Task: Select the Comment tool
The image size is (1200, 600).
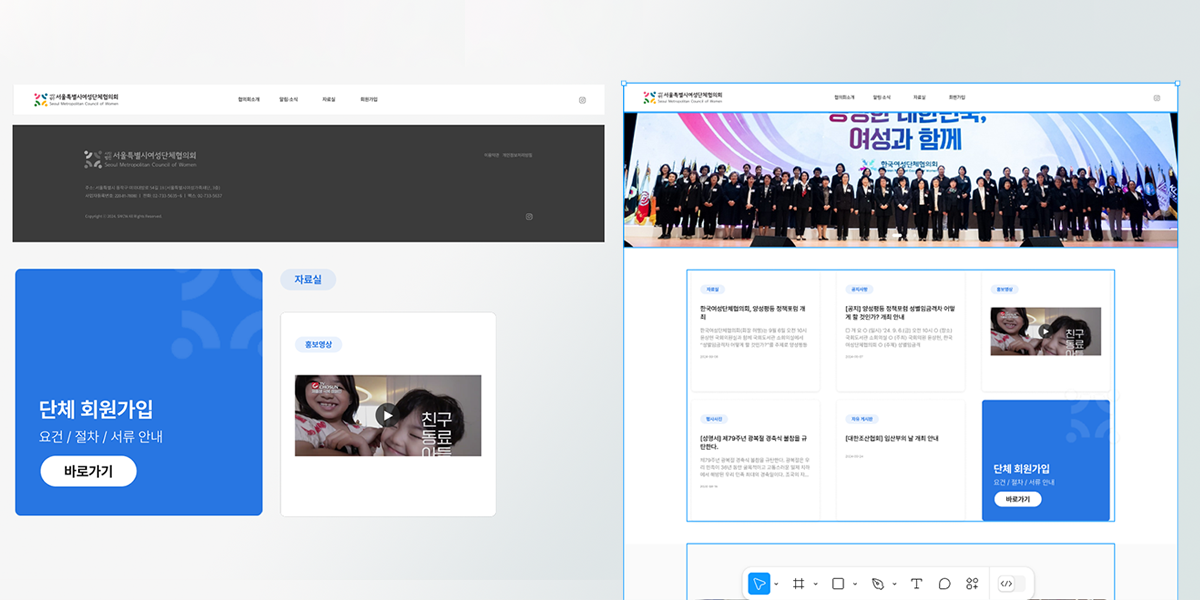Action: coord(944,584)
